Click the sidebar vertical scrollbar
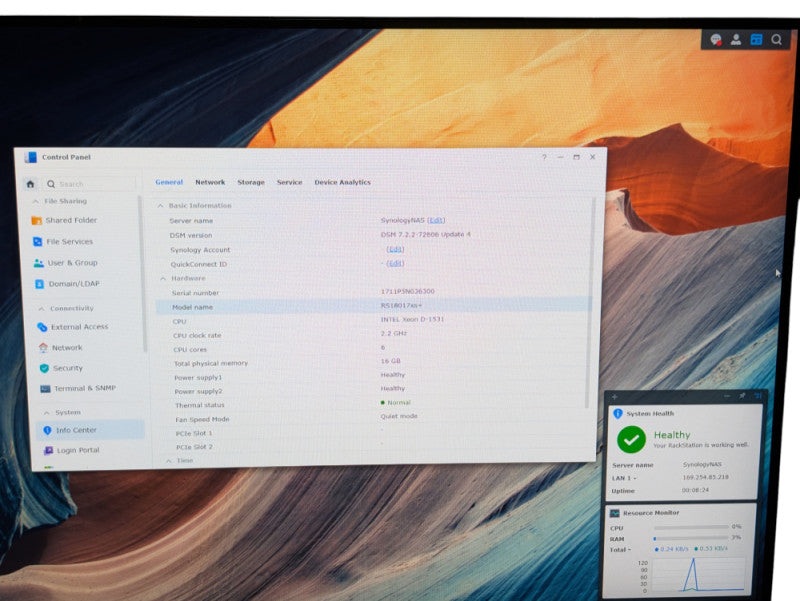 142,274
